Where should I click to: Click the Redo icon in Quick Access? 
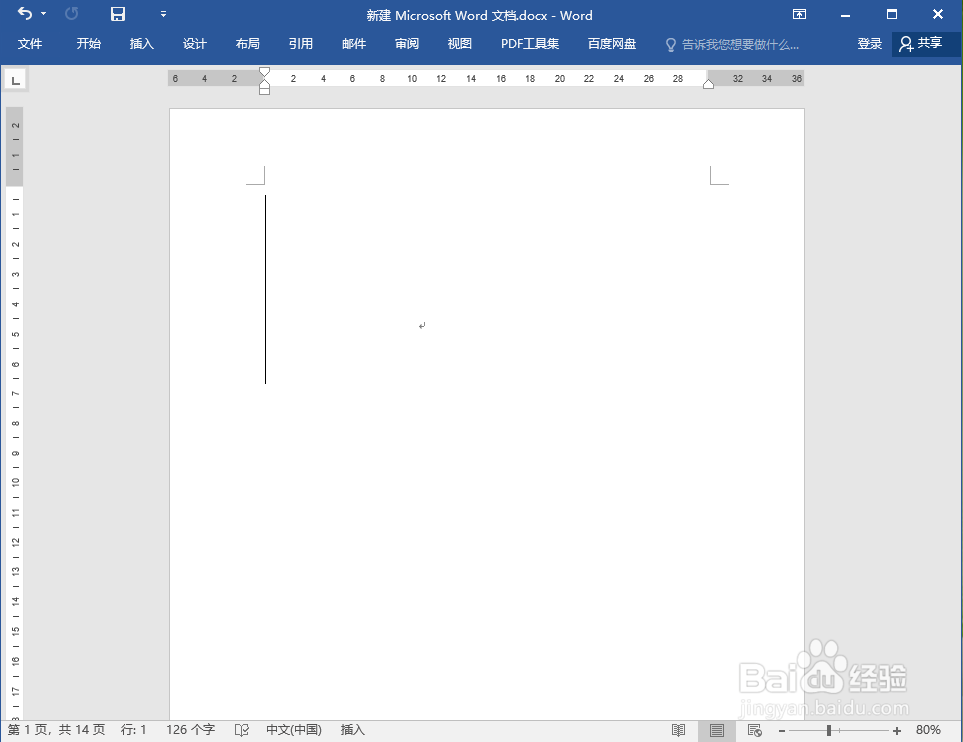pyautogui.click(x=71, y=14)
